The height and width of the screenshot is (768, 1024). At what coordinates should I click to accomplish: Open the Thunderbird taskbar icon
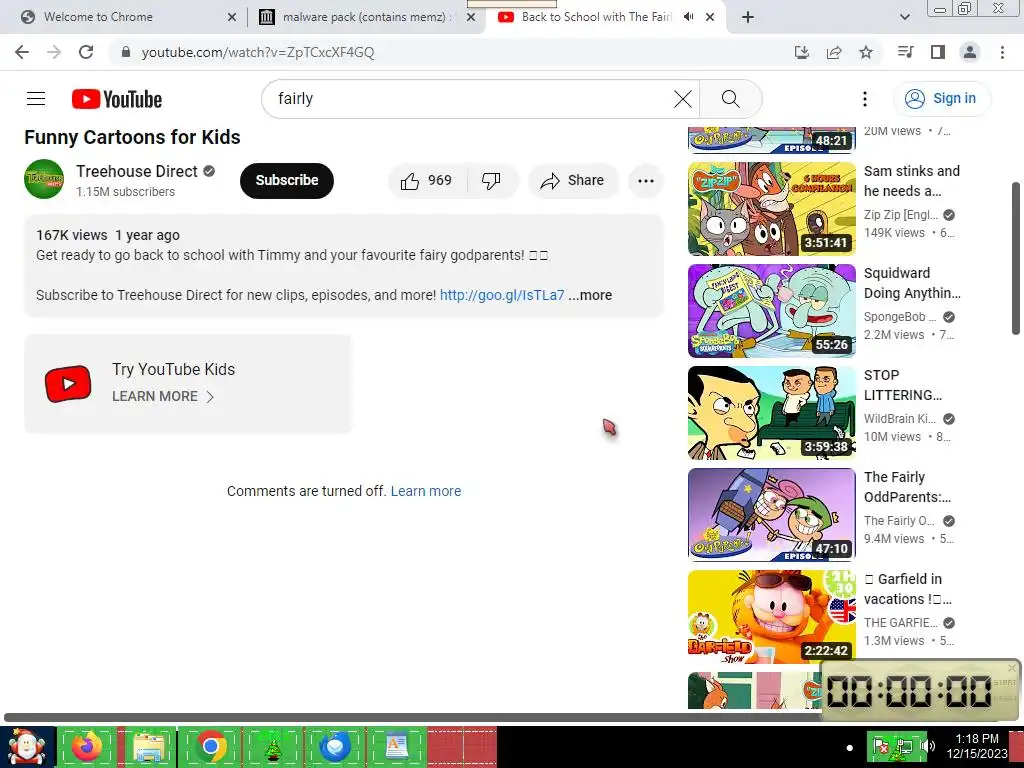pyautogui.click(x=335, y=747)
